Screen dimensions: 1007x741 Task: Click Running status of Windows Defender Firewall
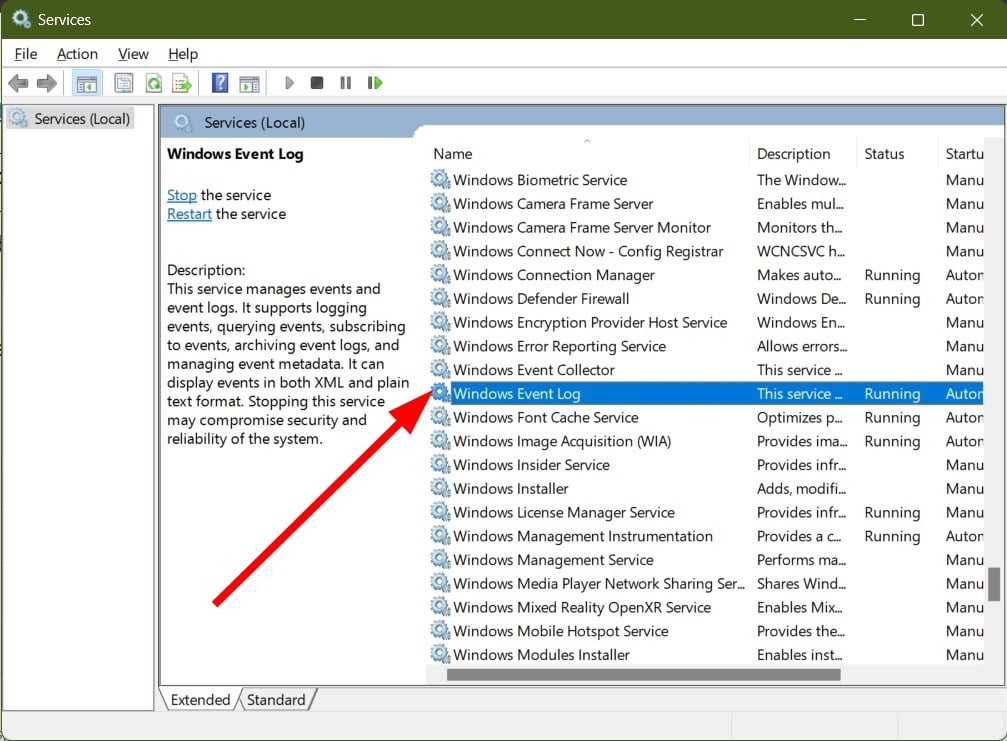pyautogui.click(x=892, y=299)
